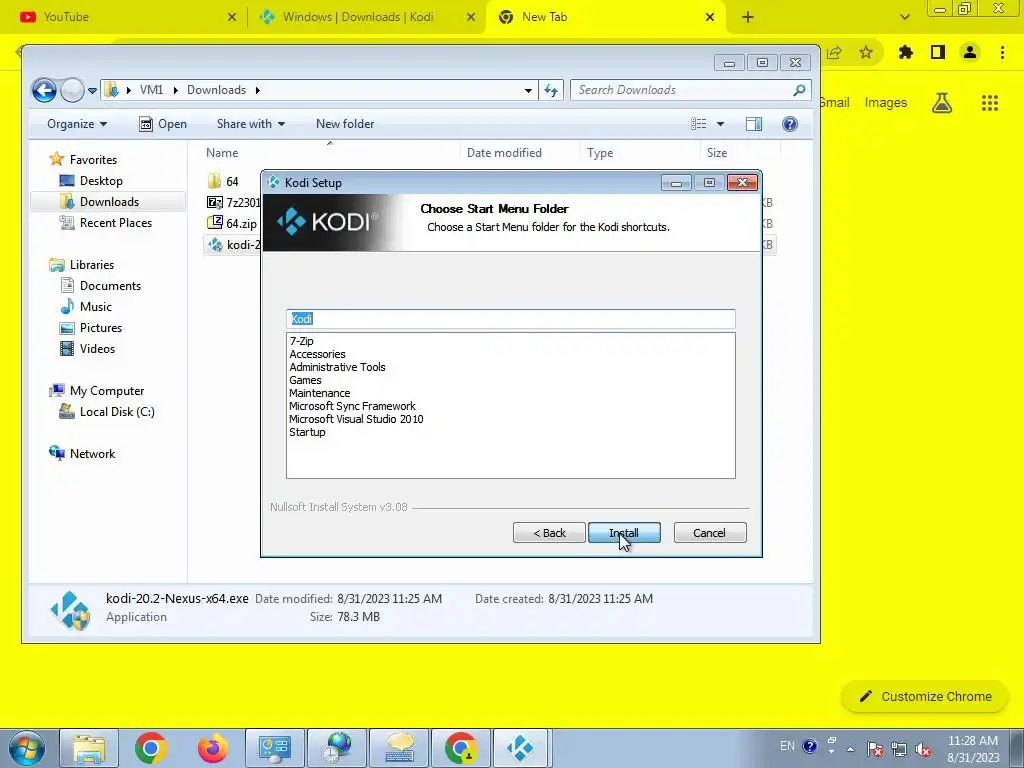
Task: Open the Search Labs flask icon
Action: click(x=942, y=103)
